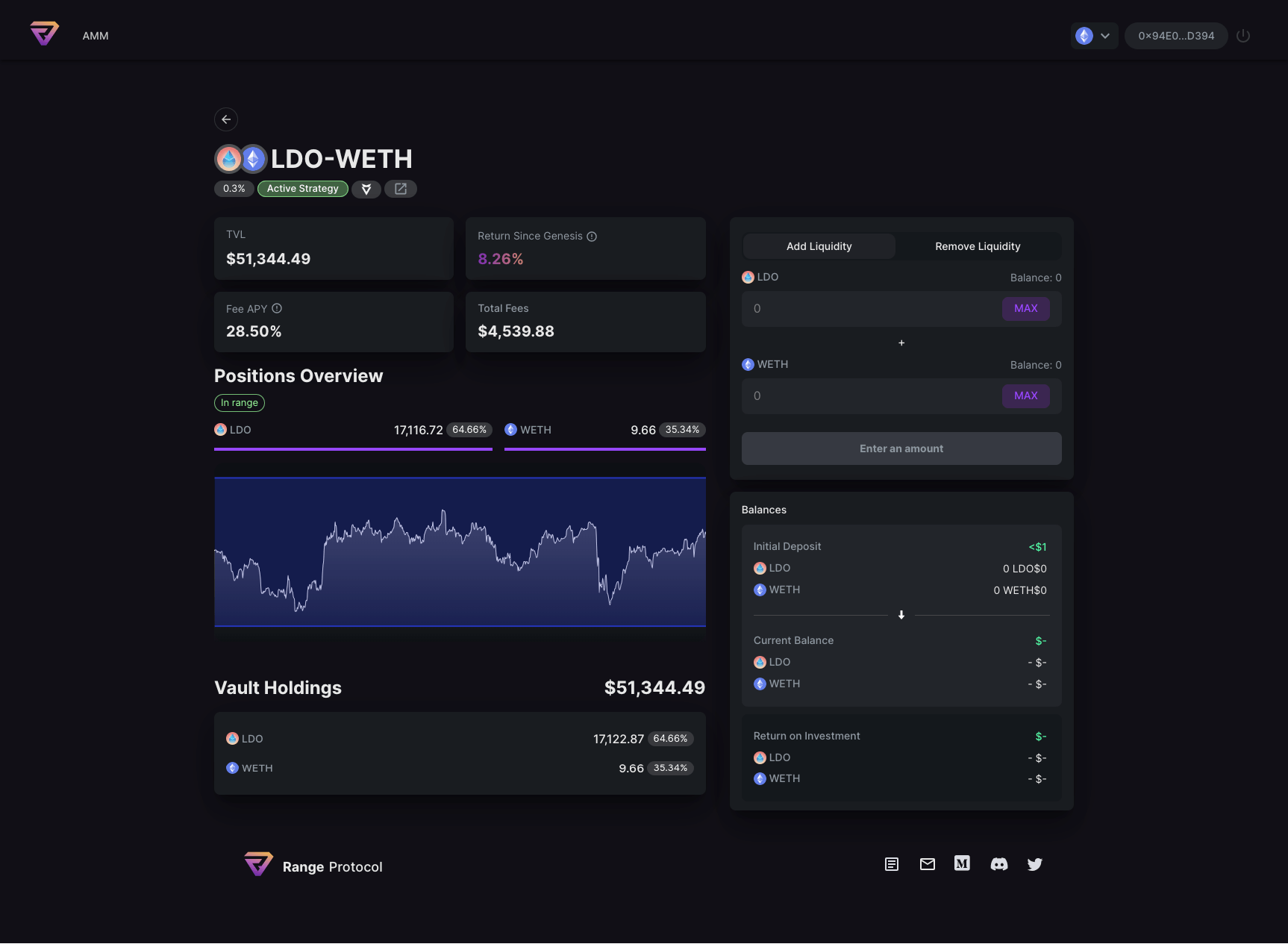Click the price history chart
Image resolution: width=1288 pixels, height=944 pixels.
coord(460,552)
